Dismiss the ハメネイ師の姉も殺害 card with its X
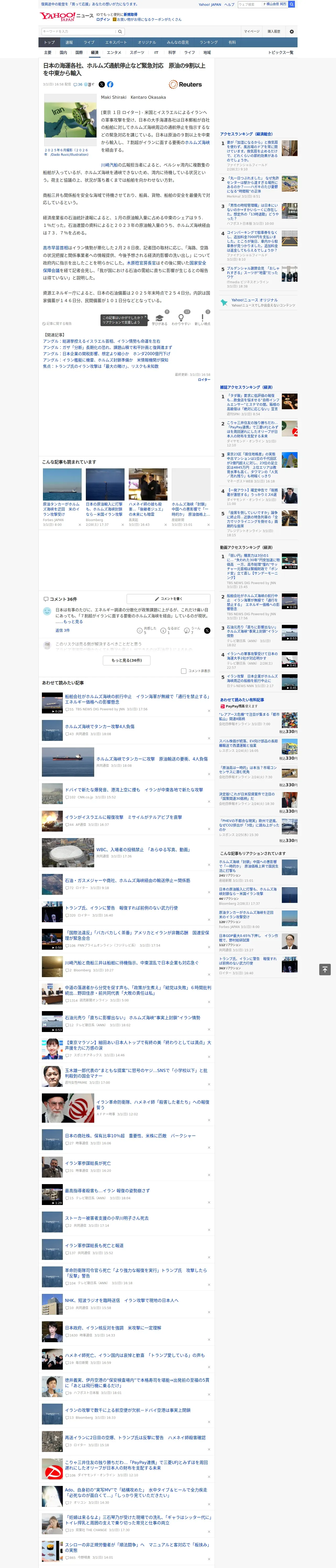 click(165, 525)
